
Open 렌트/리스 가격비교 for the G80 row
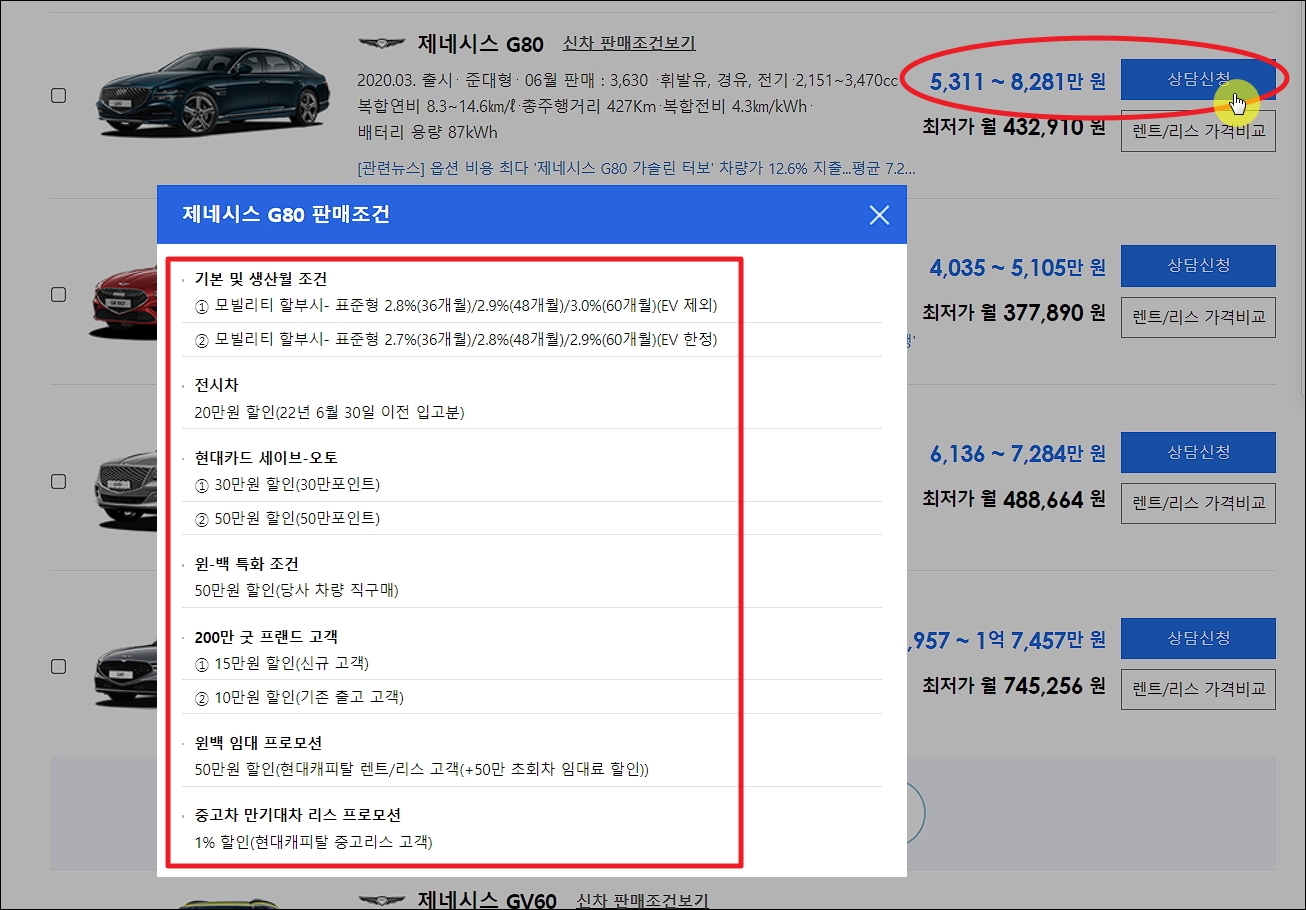point(1198,130)
